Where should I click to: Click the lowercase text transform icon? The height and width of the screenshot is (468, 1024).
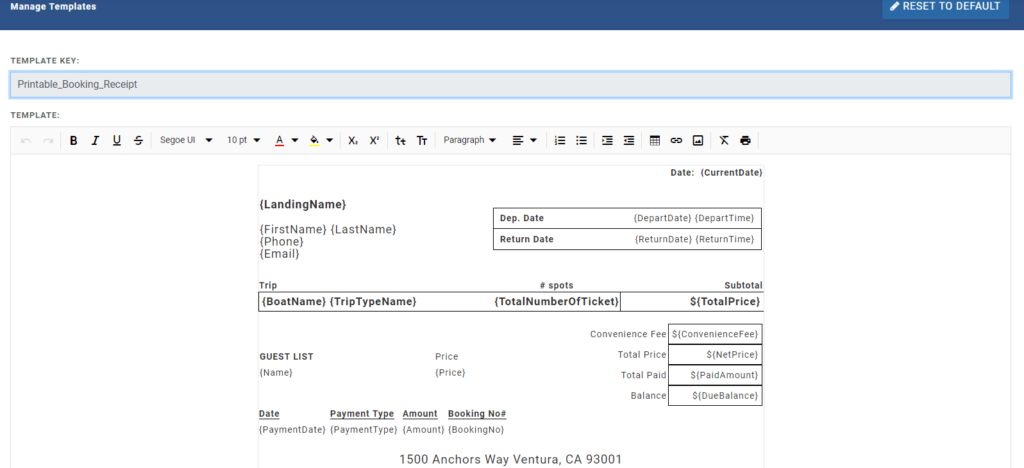400,140
